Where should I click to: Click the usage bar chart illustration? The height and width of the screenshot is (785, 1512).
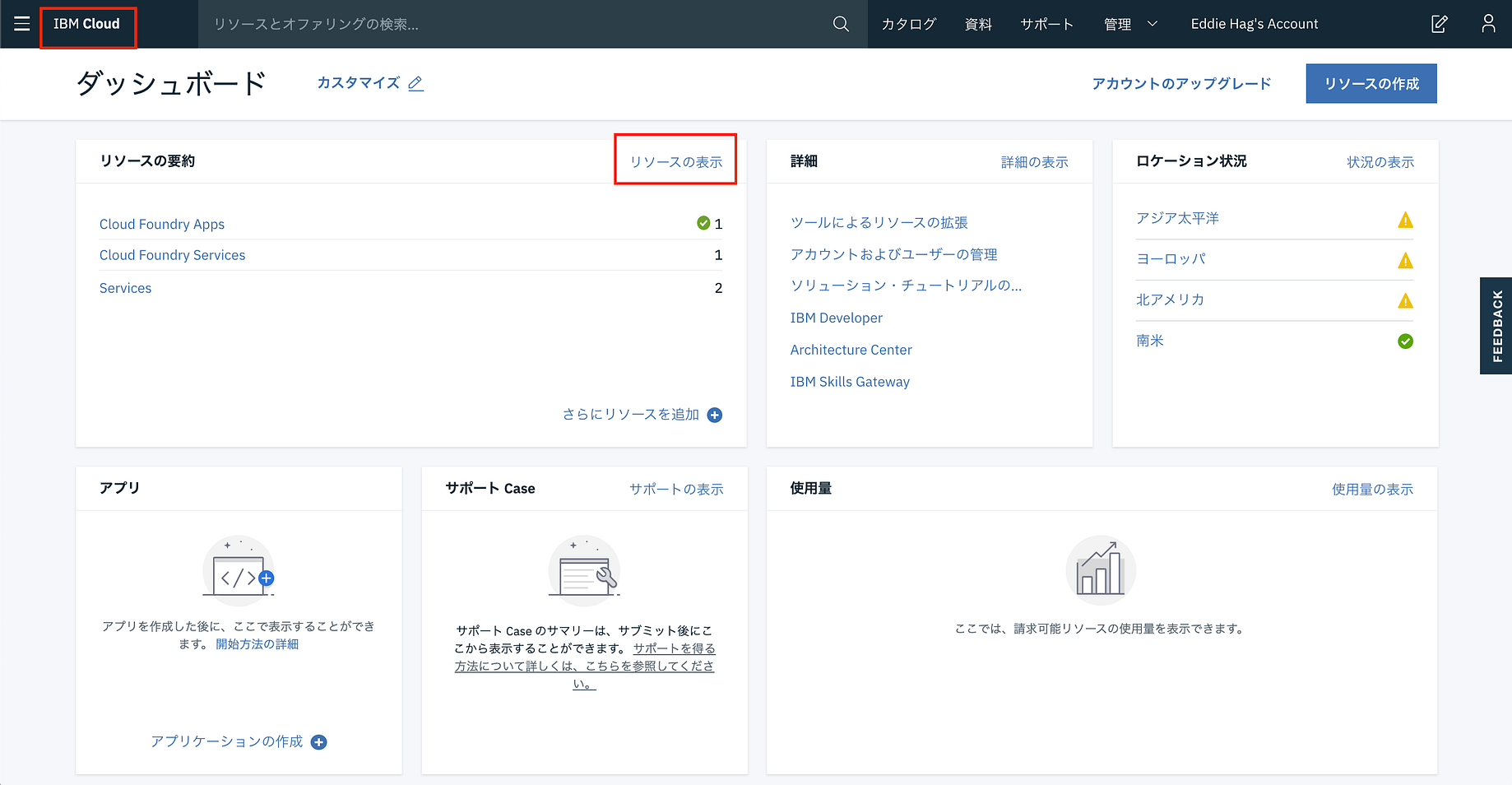[1101, 570]
